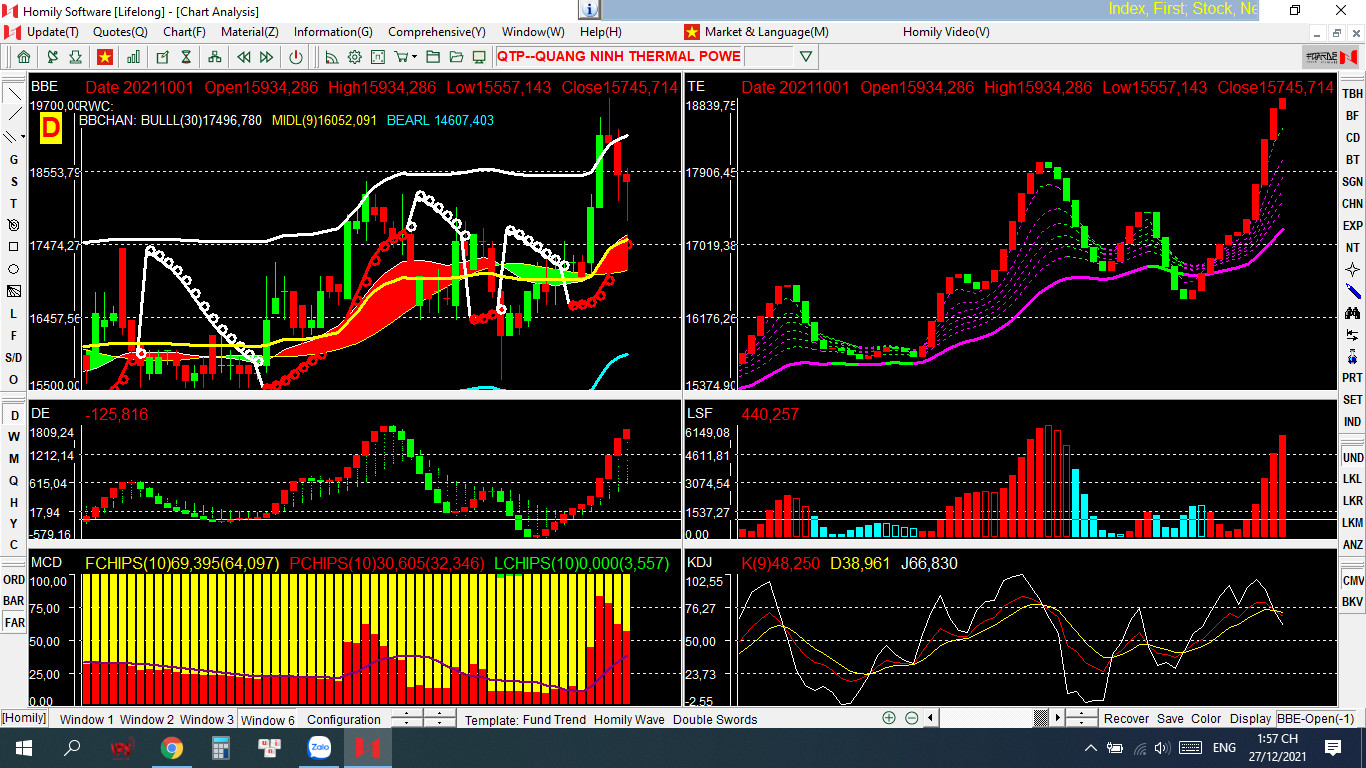This screenshot has width=1366, height=768.
Task: Toggle the BAR chart mode button
Action: pyautogui.click(x=14, y=601)
